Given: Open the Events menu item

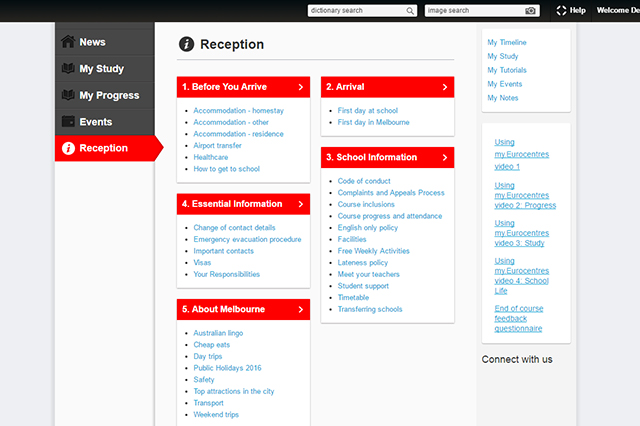Looking at the screenshot, I should click(105, 122).
